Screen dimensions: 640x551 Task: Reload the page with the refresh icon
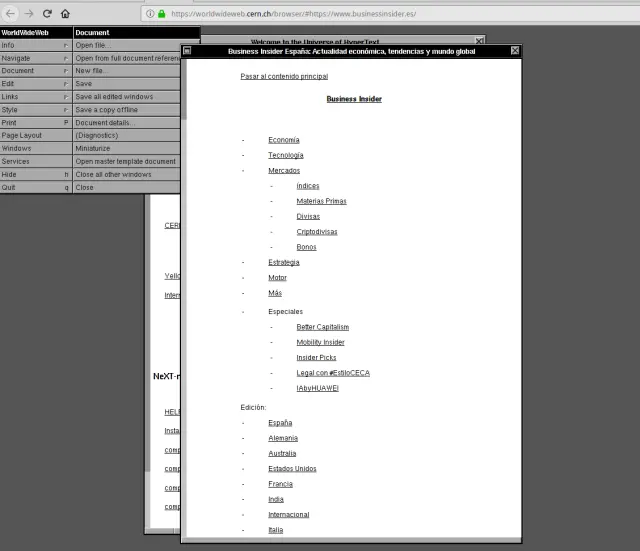pos(47,14)
